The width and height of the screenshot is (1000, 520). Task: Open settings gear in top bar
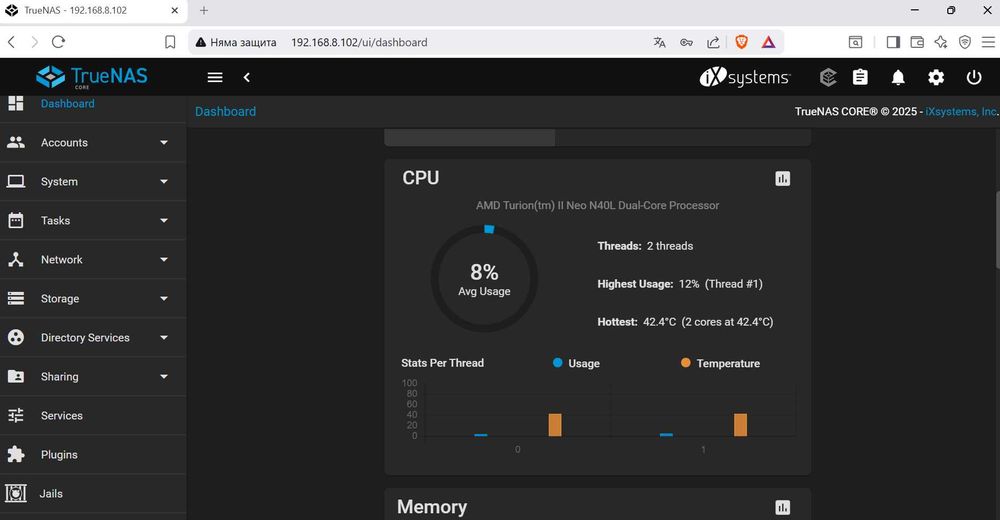[x=936, y=78]
